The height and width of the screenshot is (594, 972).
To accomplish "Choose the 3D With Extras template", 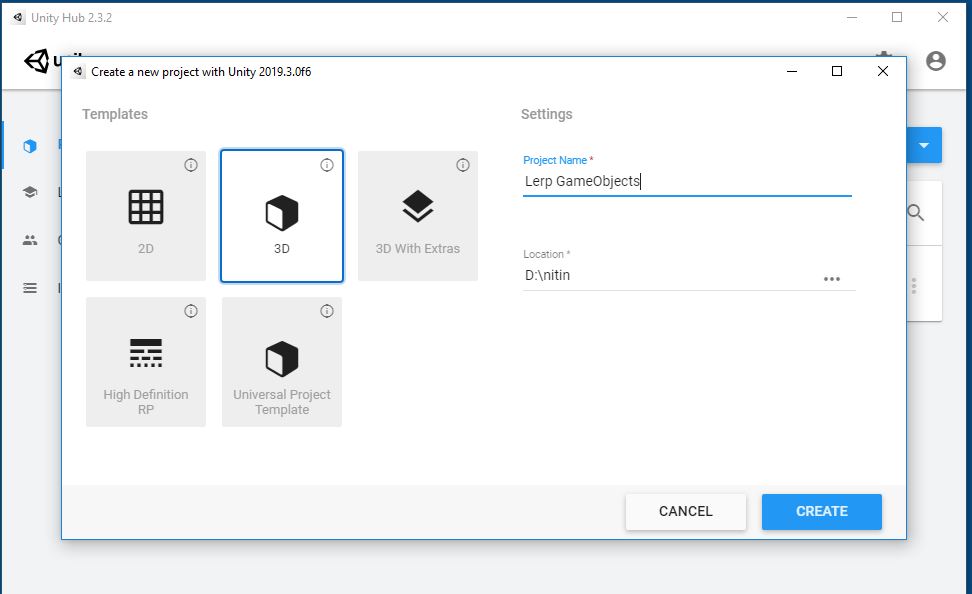I will pos(418,216).
